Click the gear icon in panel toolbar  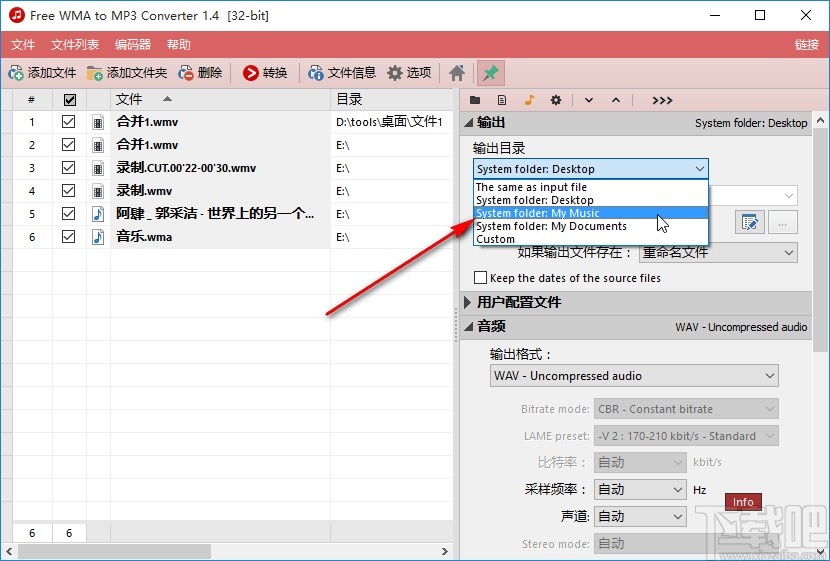556,100
